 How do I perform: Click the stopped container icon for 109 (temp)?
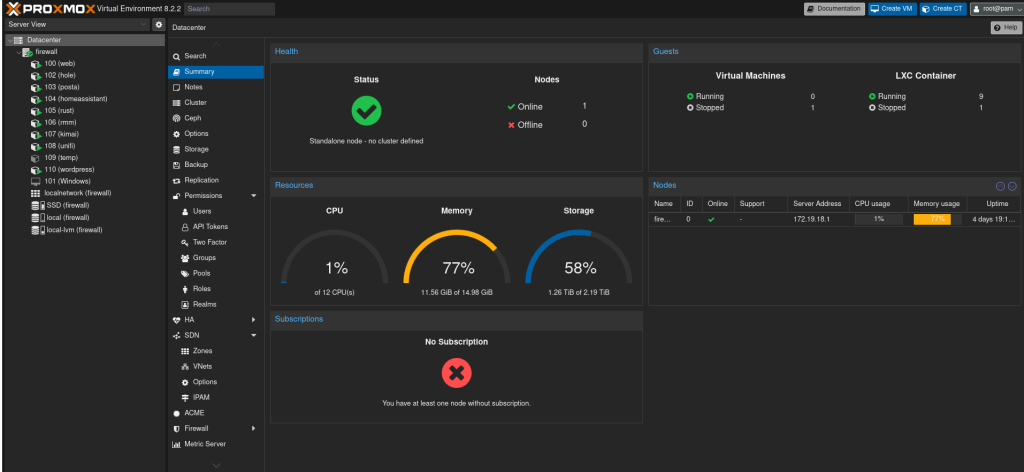(35, 158)
